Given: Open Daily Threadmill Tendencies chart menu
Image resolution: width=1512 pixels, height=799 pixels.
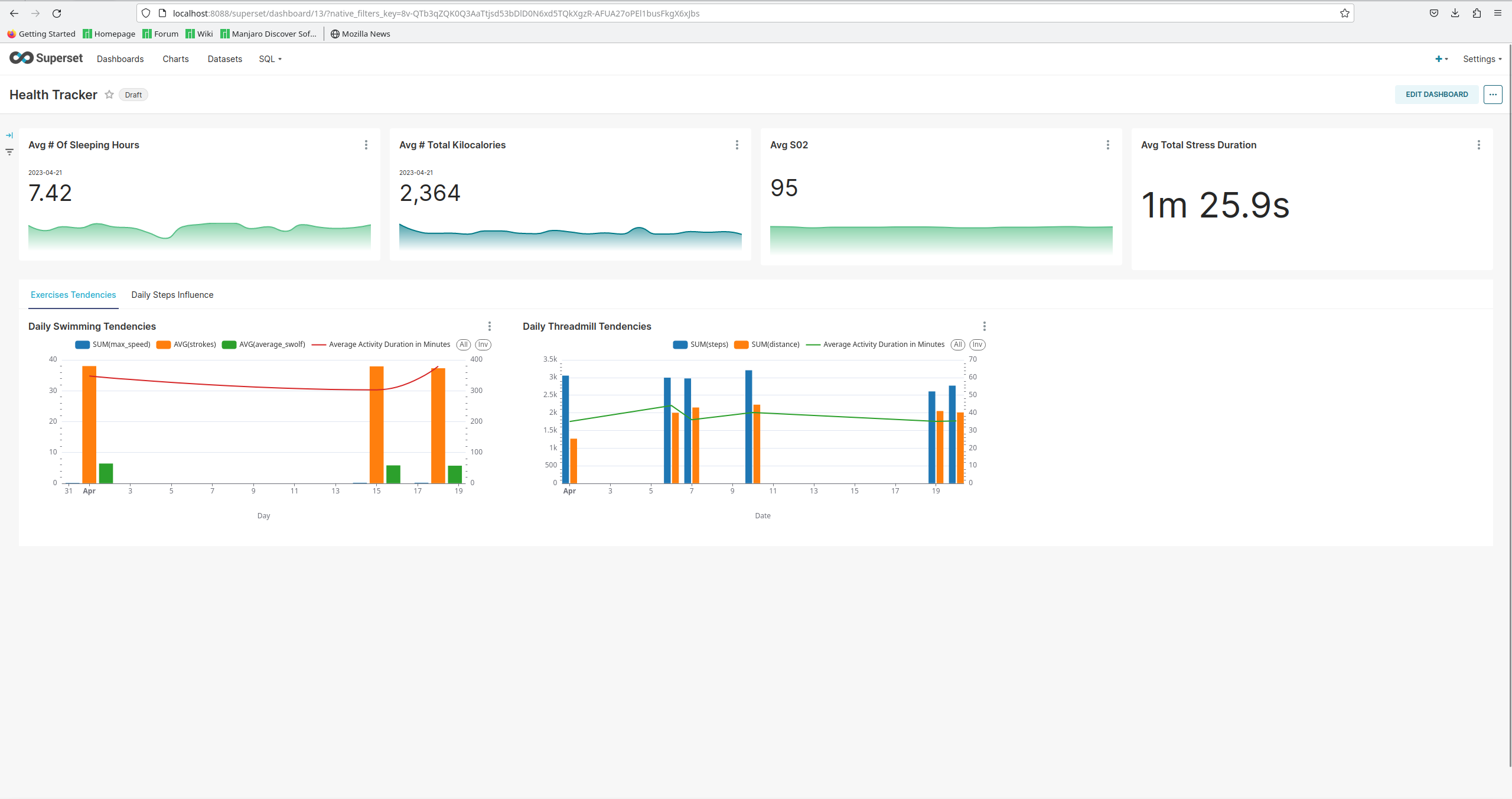Looking at the screenshot, I should 984,326.
